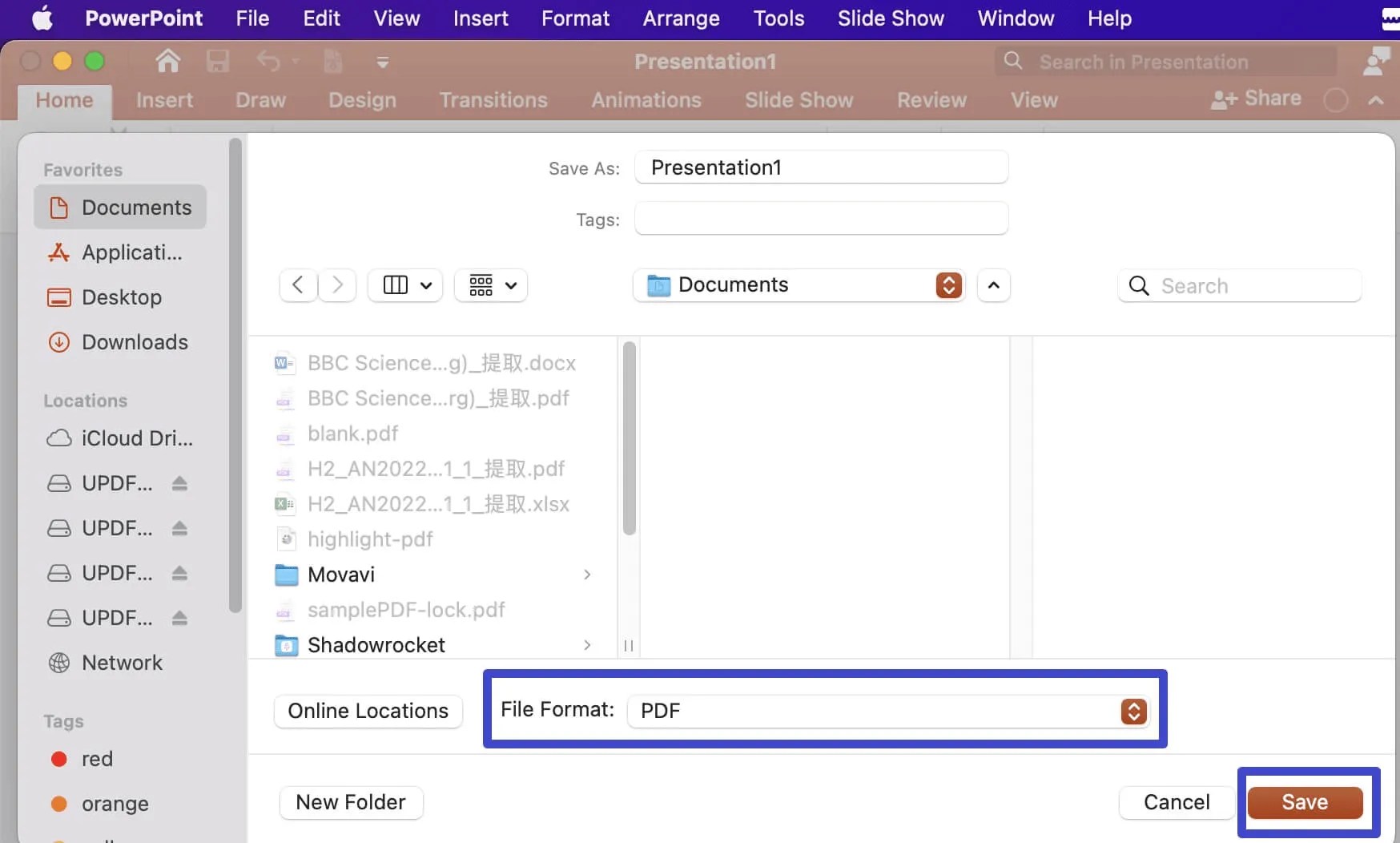
Task: Click the Network globe icon in sidebar
Action: pos(58,663)
